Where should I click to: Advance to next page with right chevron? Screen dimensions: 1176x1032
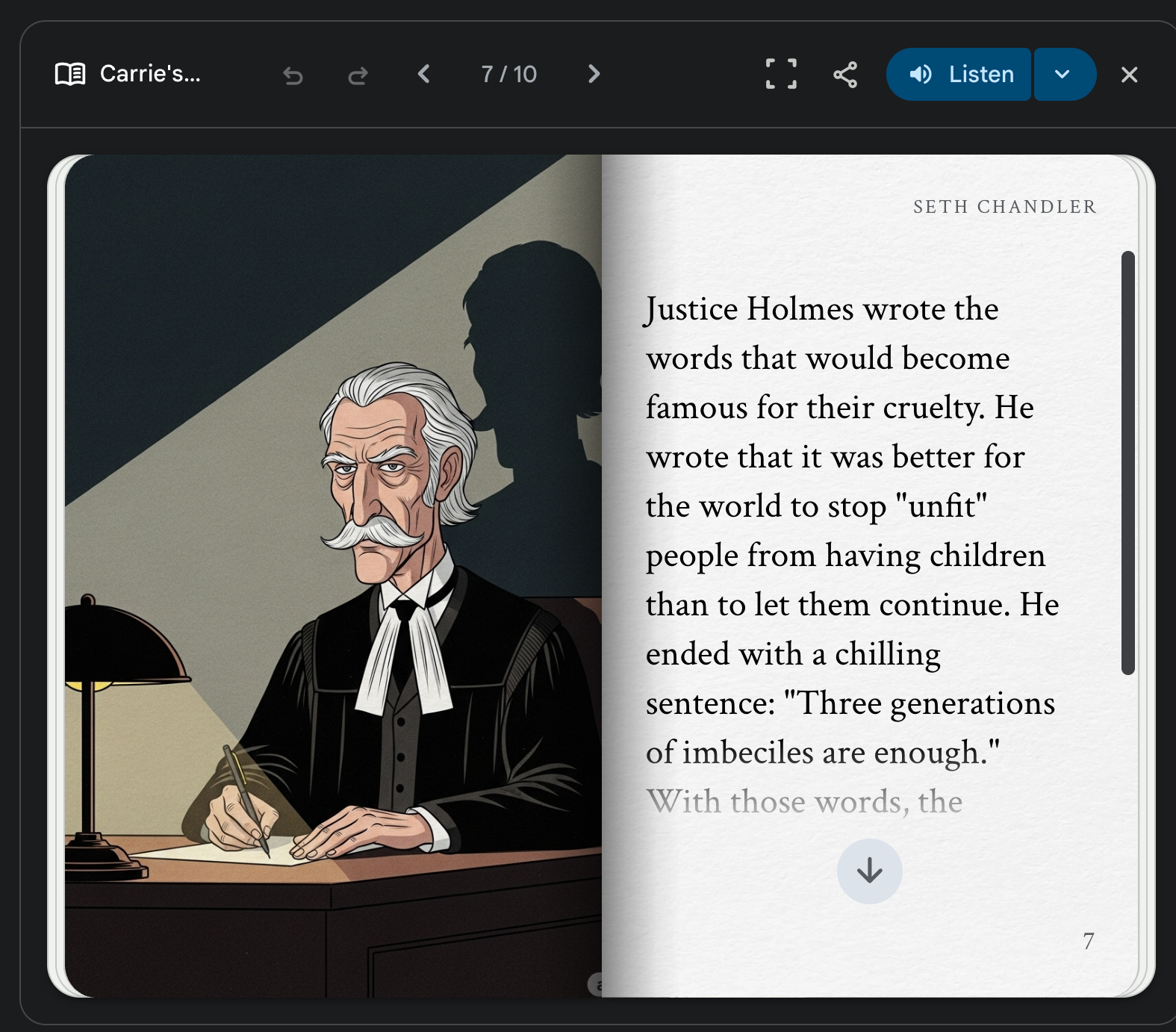tap(594, 74)
